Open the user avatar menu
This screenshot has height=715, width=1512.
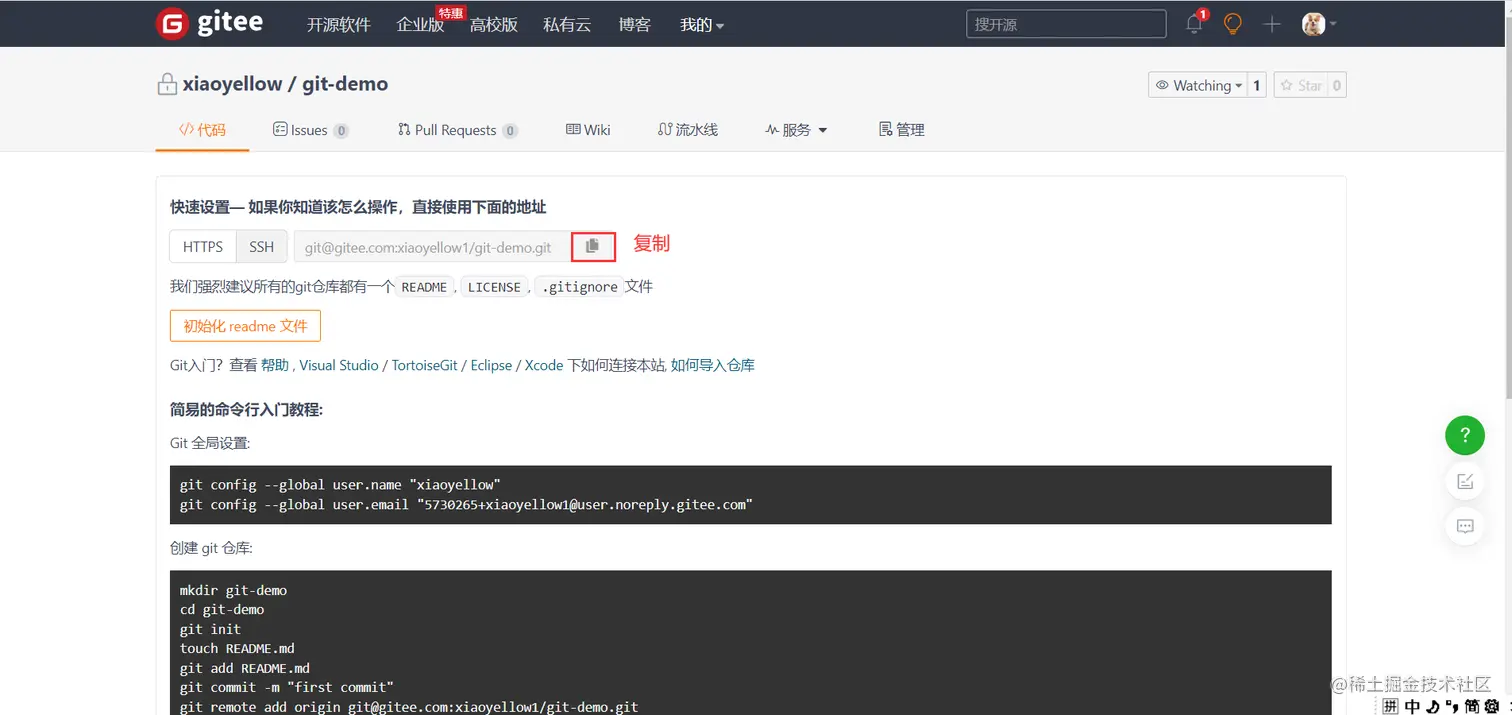(x=1319, y=24)
